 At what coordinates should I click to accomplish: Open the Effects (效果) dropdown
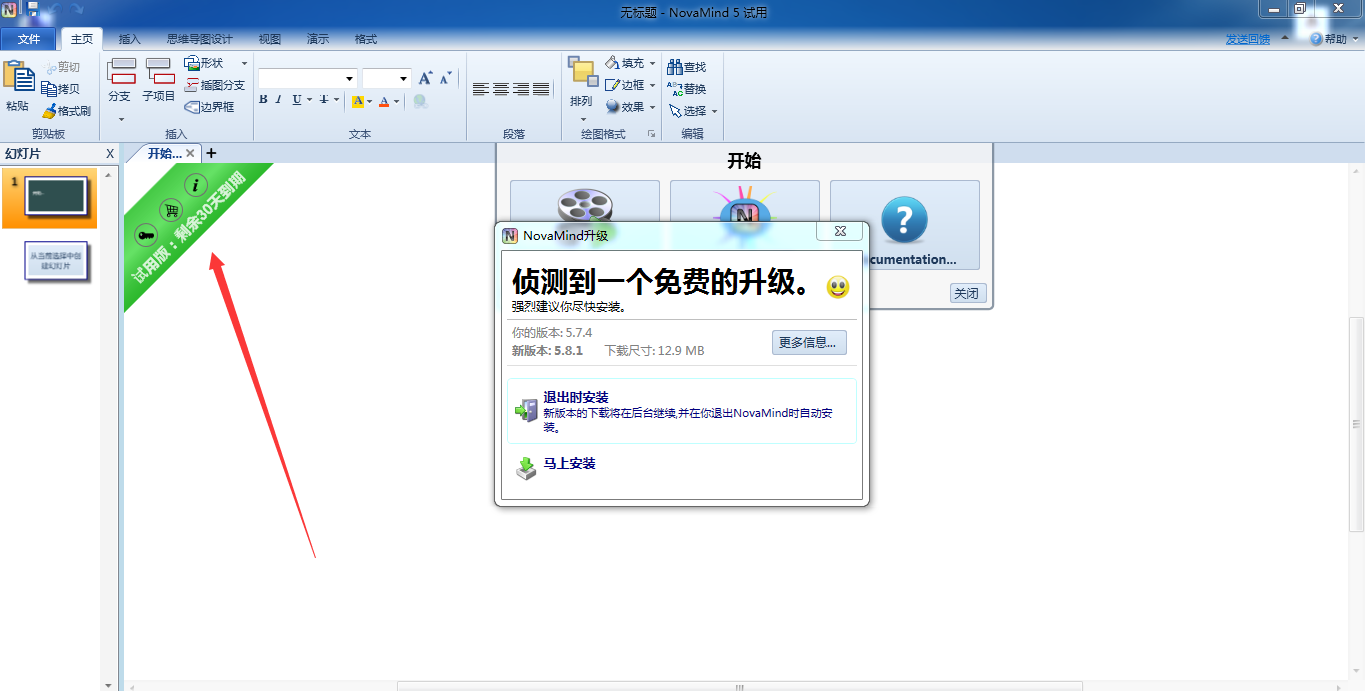pyautogui.click(x=653, y=107)
